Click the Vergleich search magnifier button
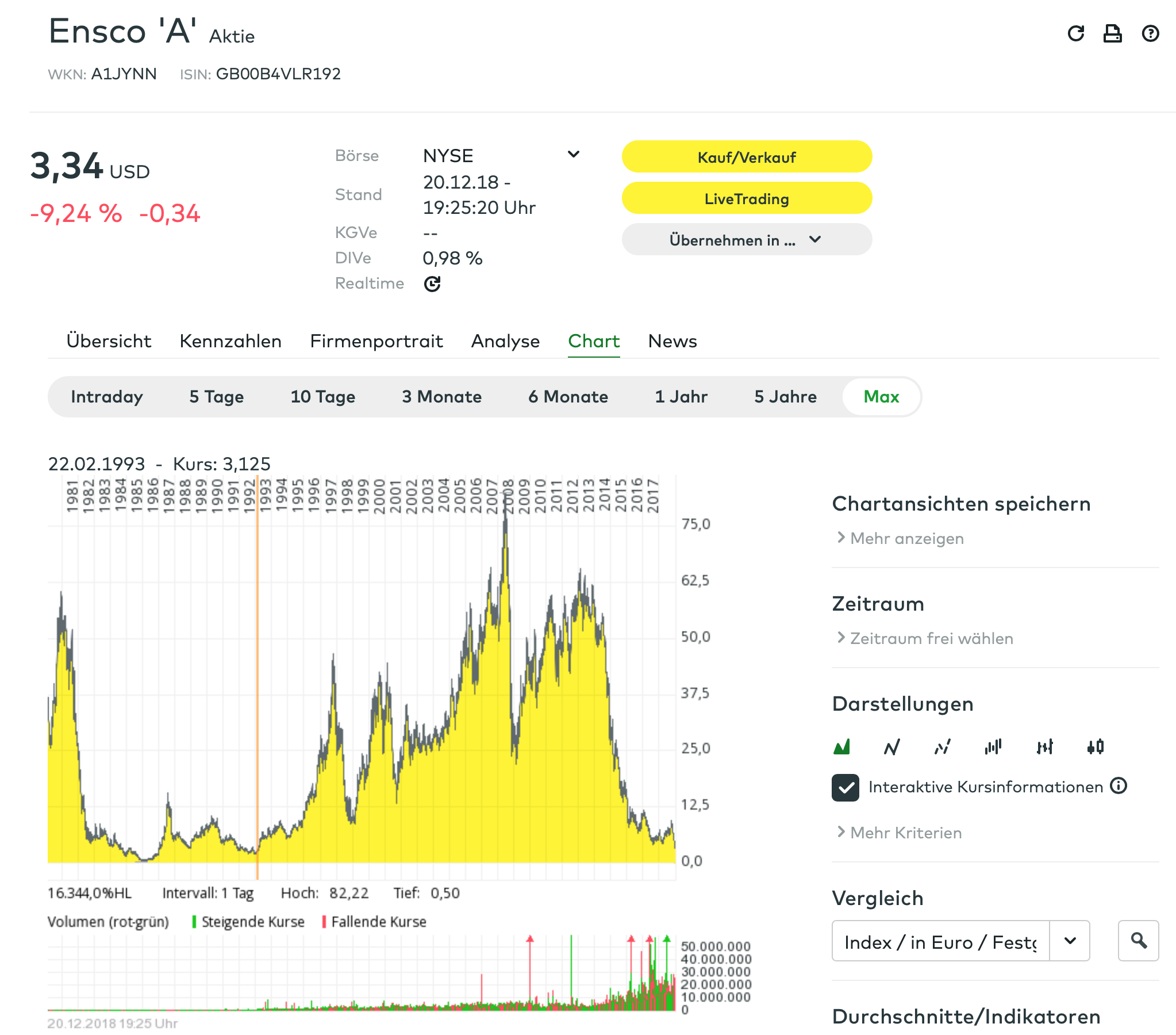Viewport: 1176px width, 1035px height. click(x=1138, y=941)
